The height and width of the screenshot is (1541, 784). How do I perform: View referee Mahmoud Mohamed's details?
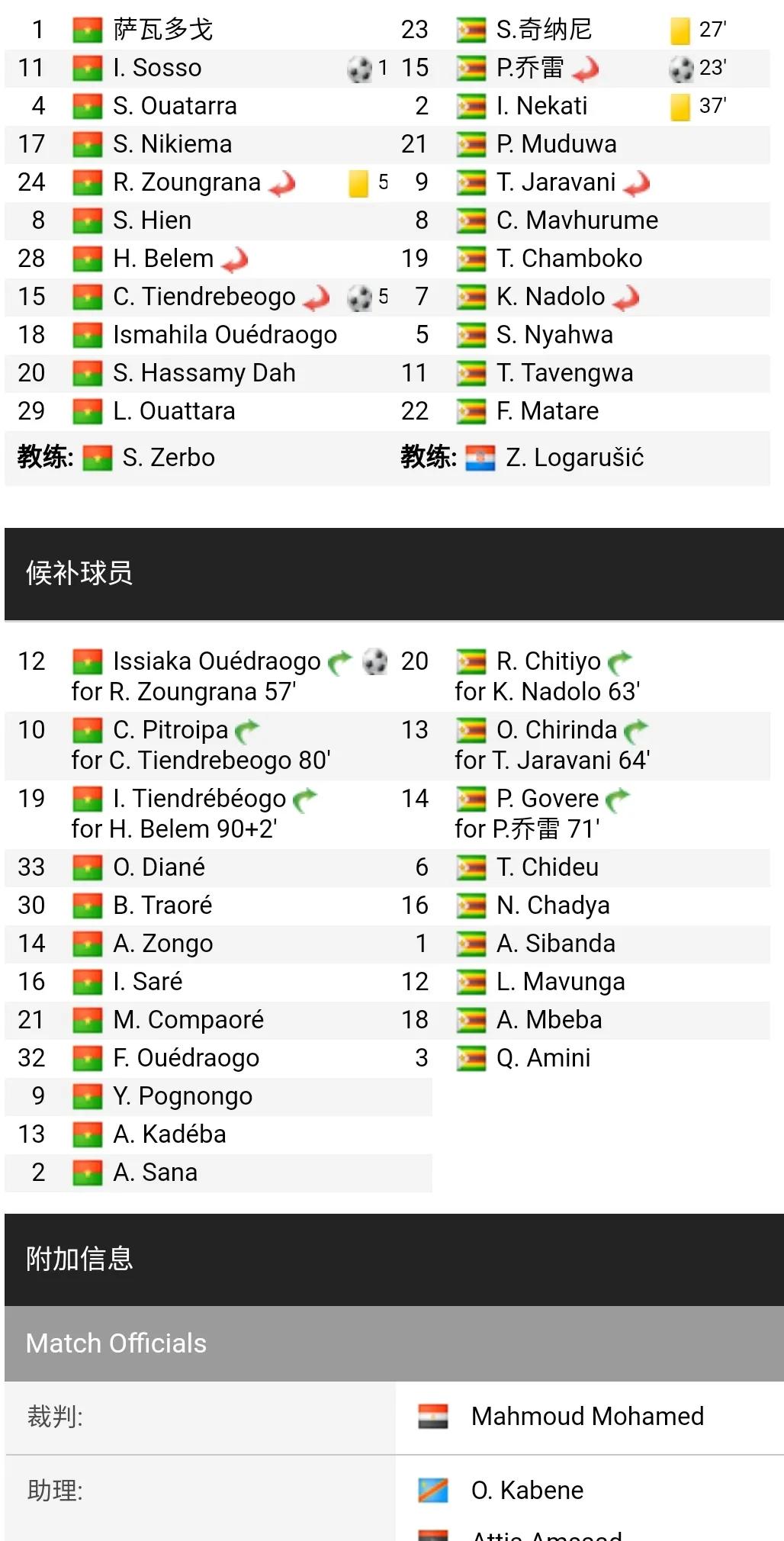click(x=587, y=1417)
